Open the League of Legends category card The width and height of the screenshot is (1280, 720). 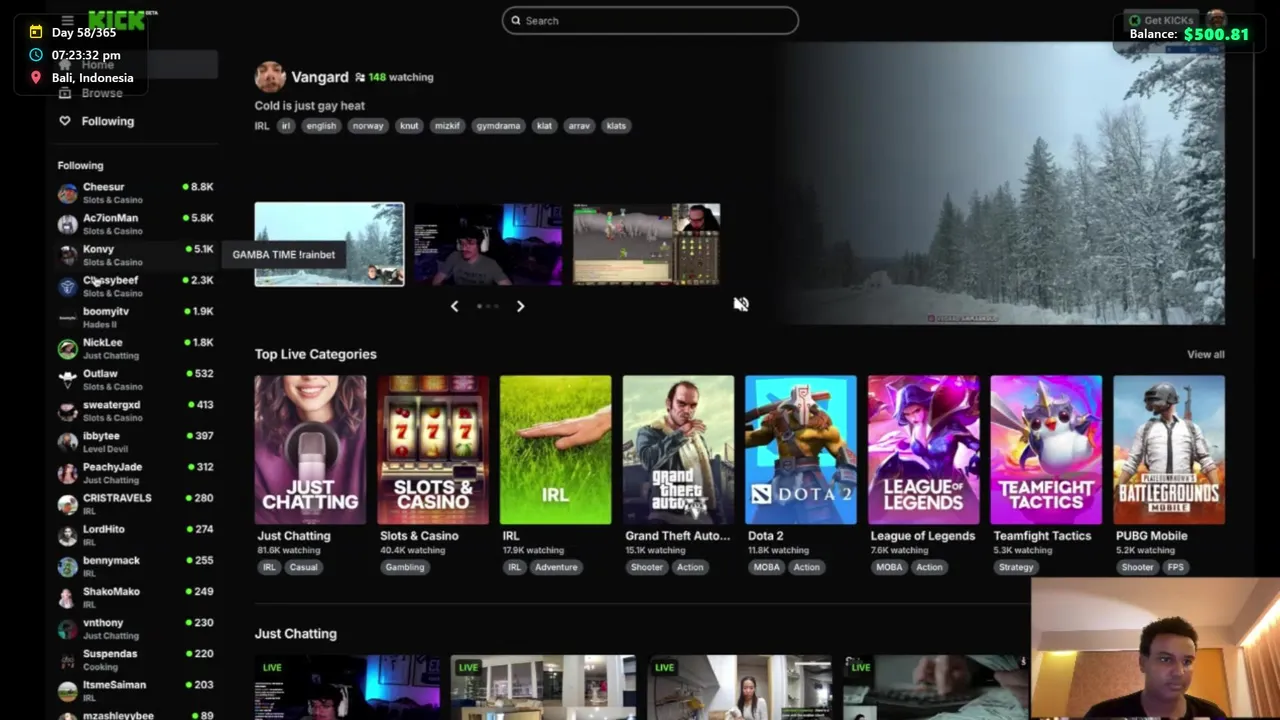point(923,450)
